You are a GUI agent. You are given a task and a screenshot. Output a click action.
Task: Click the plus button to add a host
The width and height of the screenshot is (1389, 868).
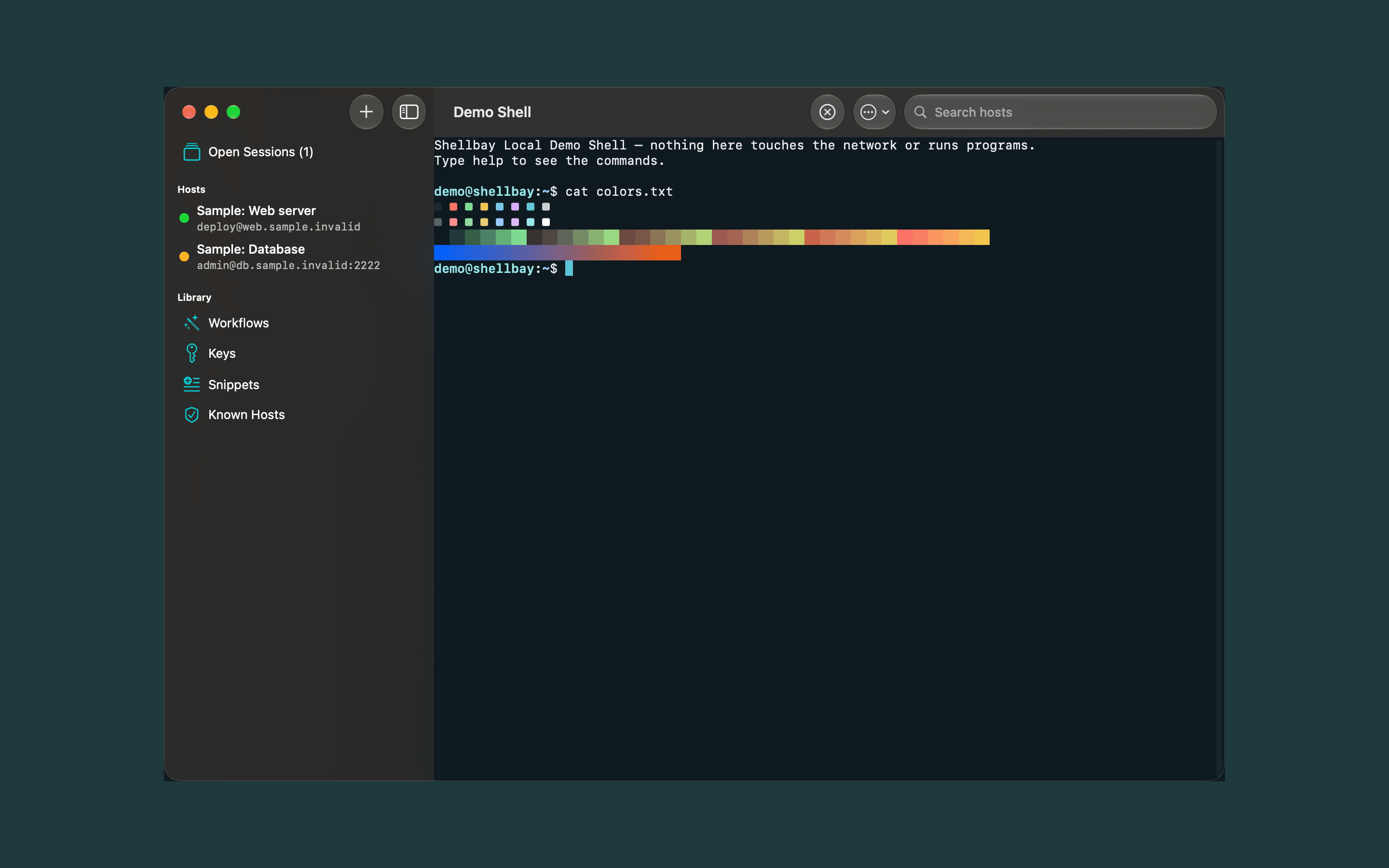pos(366,112)
